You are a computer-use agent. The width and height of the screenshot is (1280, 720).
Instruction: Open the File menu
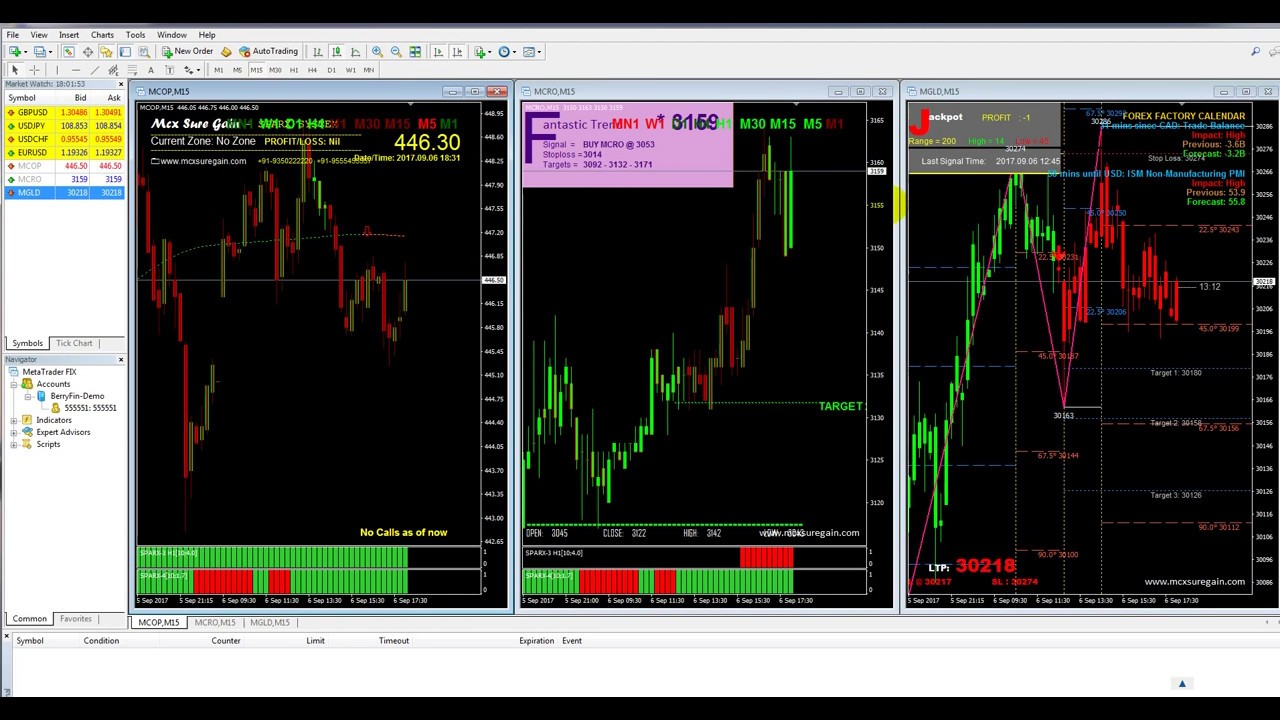(13, 35)
